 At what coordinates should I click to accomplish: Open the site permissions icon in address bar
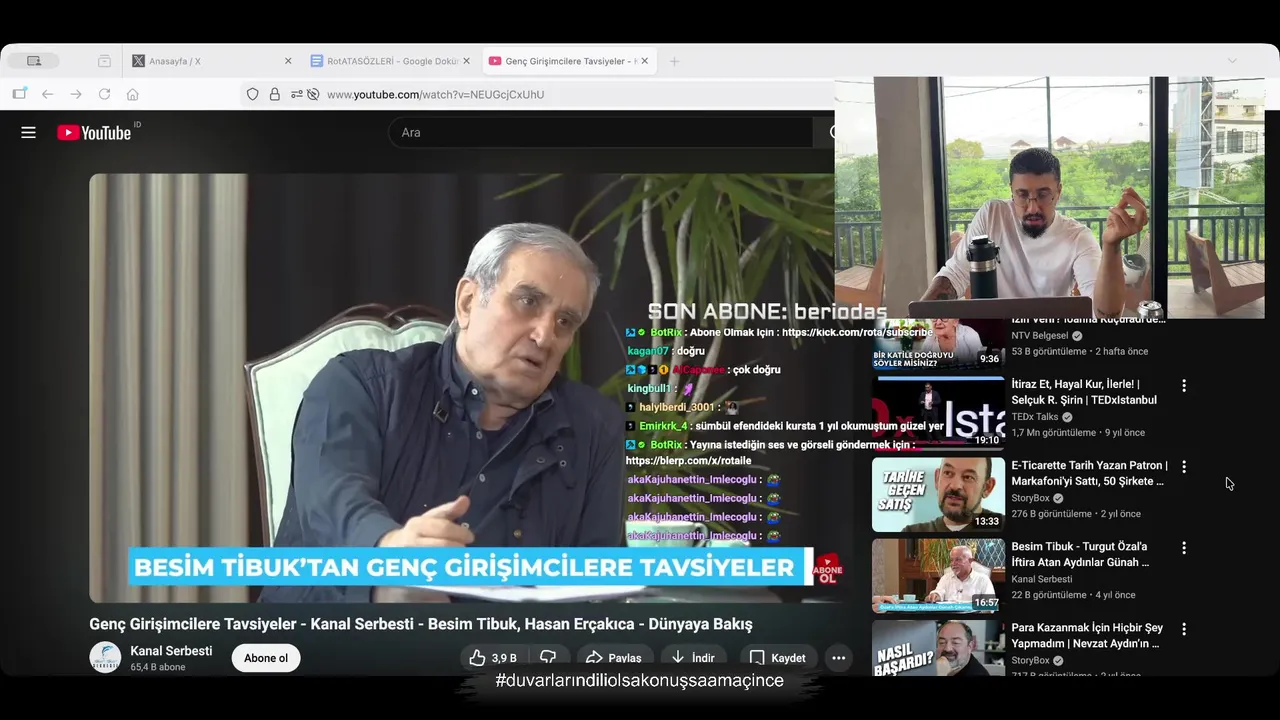coord(297,94)
